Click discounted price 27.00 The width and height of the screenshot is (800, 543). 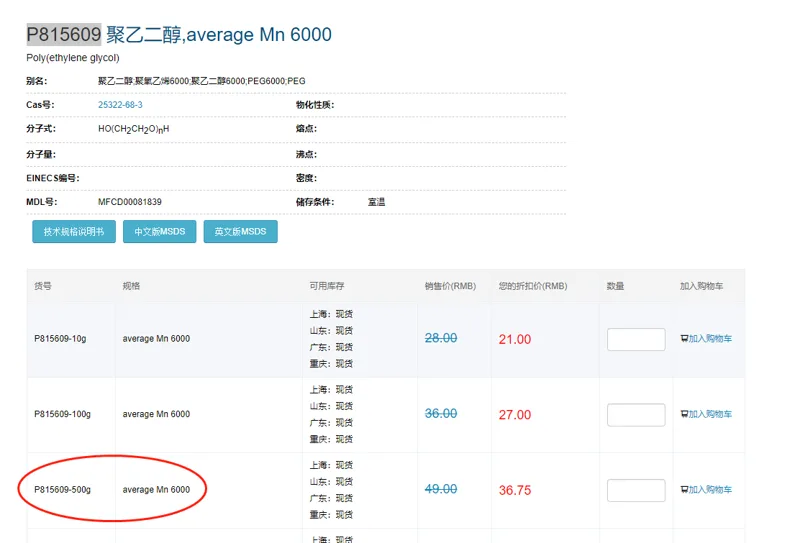515,415
